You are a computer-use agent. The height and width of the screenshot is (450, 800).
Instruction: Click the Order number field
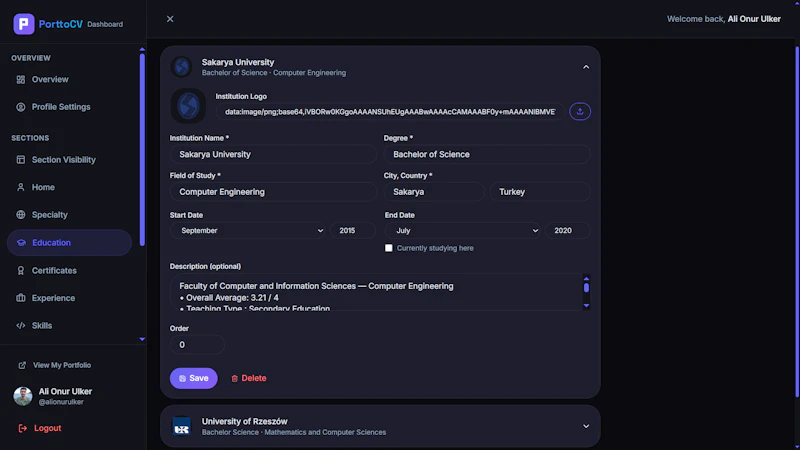[x=197, y=345]
